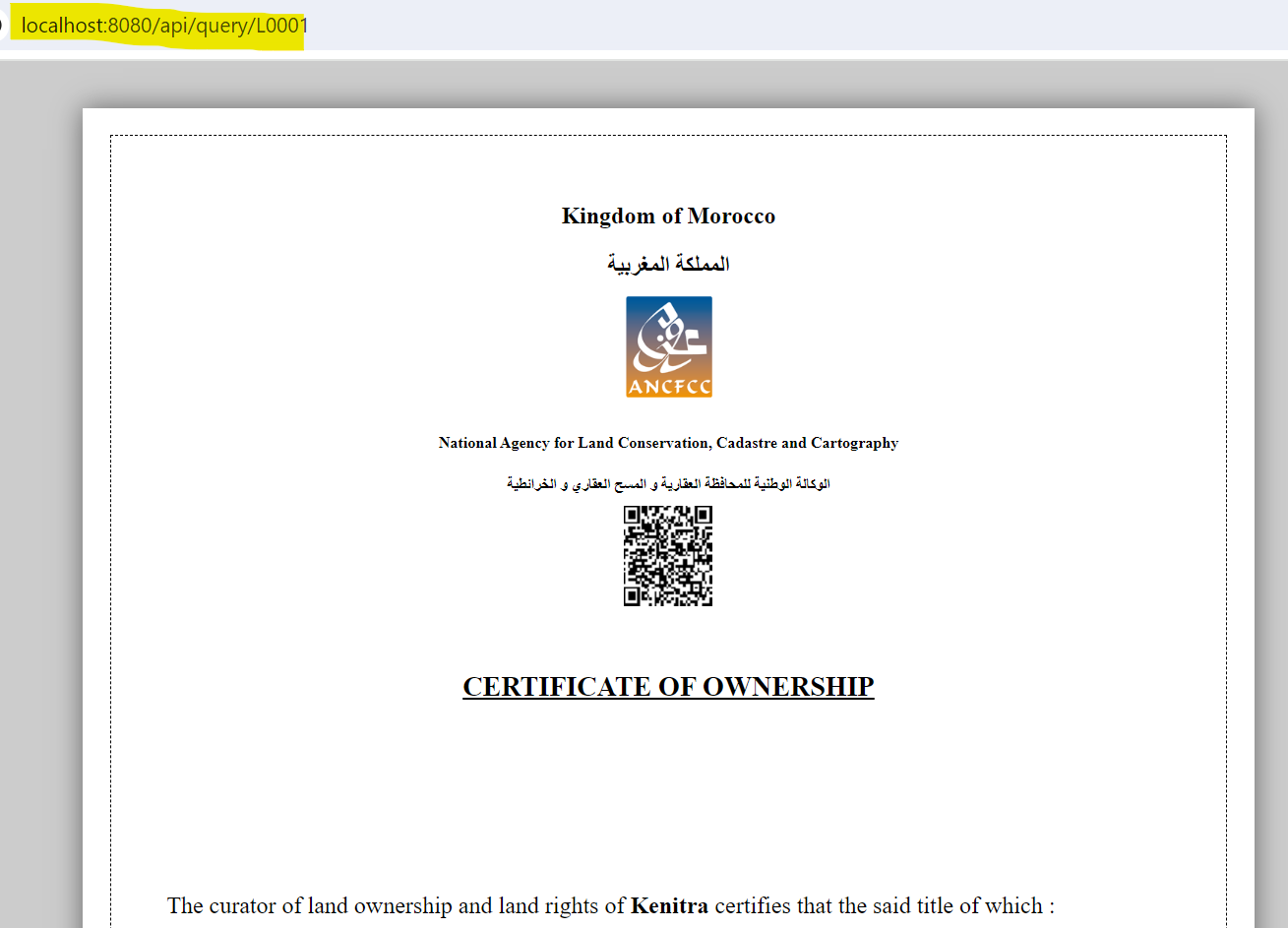Click 'National Agency for Land Conservation, Cadastre and Cartography'
The height and width of the screenshot is (928, 1288).
(x=668, y=443)
